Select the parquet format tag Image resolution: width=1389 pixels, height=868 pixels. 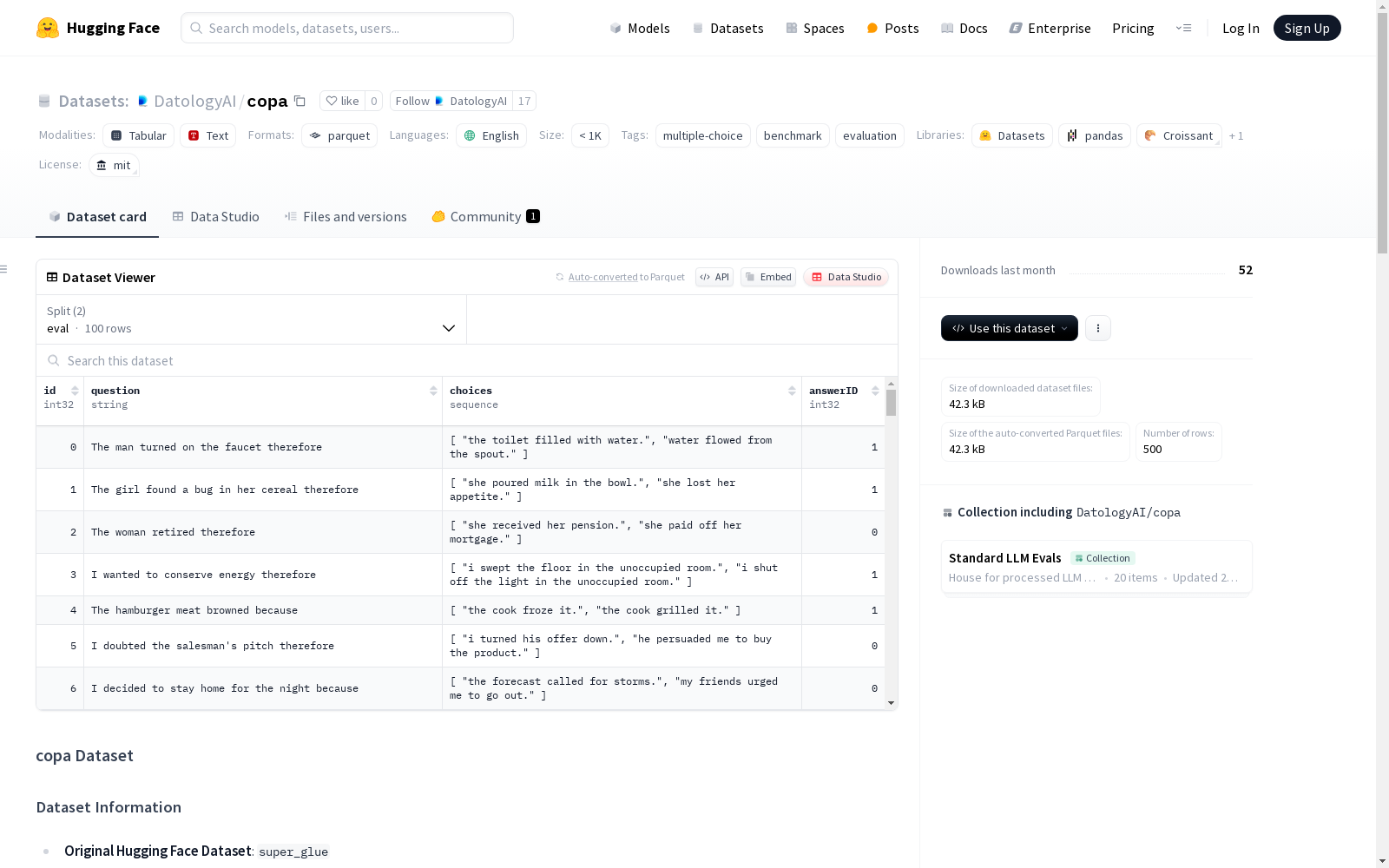[x=339, y=135]
